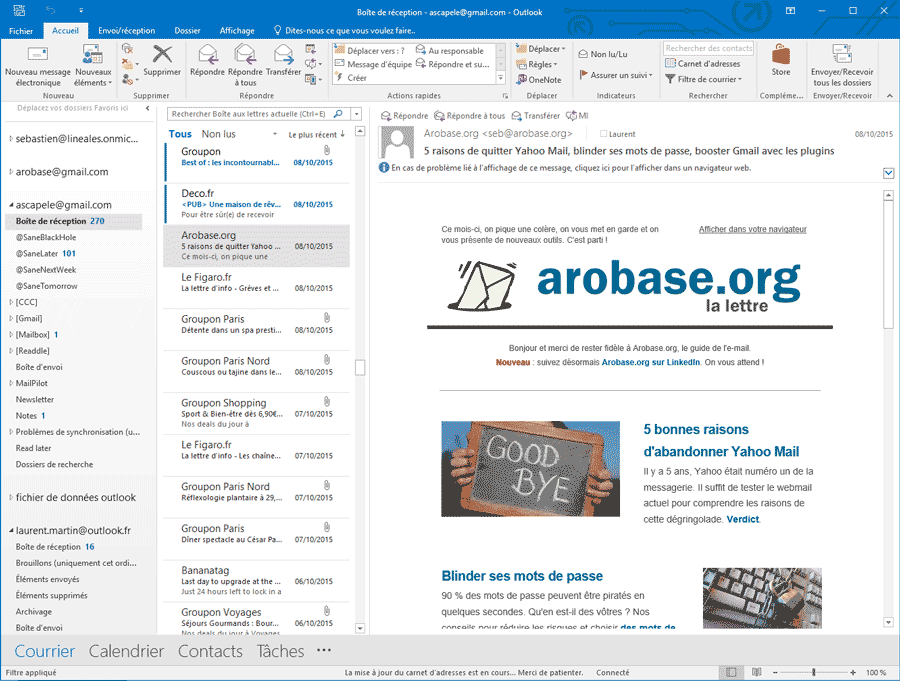Click the MI instant message icon
This screenshot has width=900, height=681.
pos(577,116)
